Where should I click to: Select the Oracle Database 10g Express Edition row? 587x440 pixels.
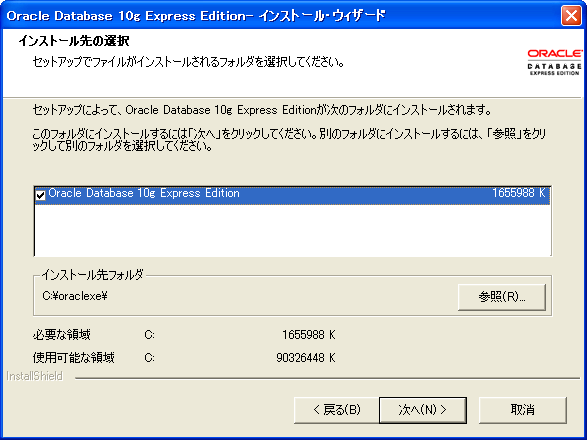coord(292,195)
